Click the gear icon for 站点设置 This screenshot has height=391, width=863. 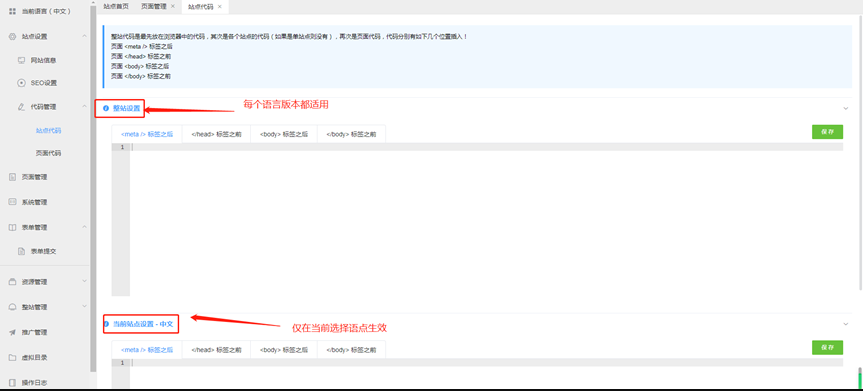tap(12, 36)
